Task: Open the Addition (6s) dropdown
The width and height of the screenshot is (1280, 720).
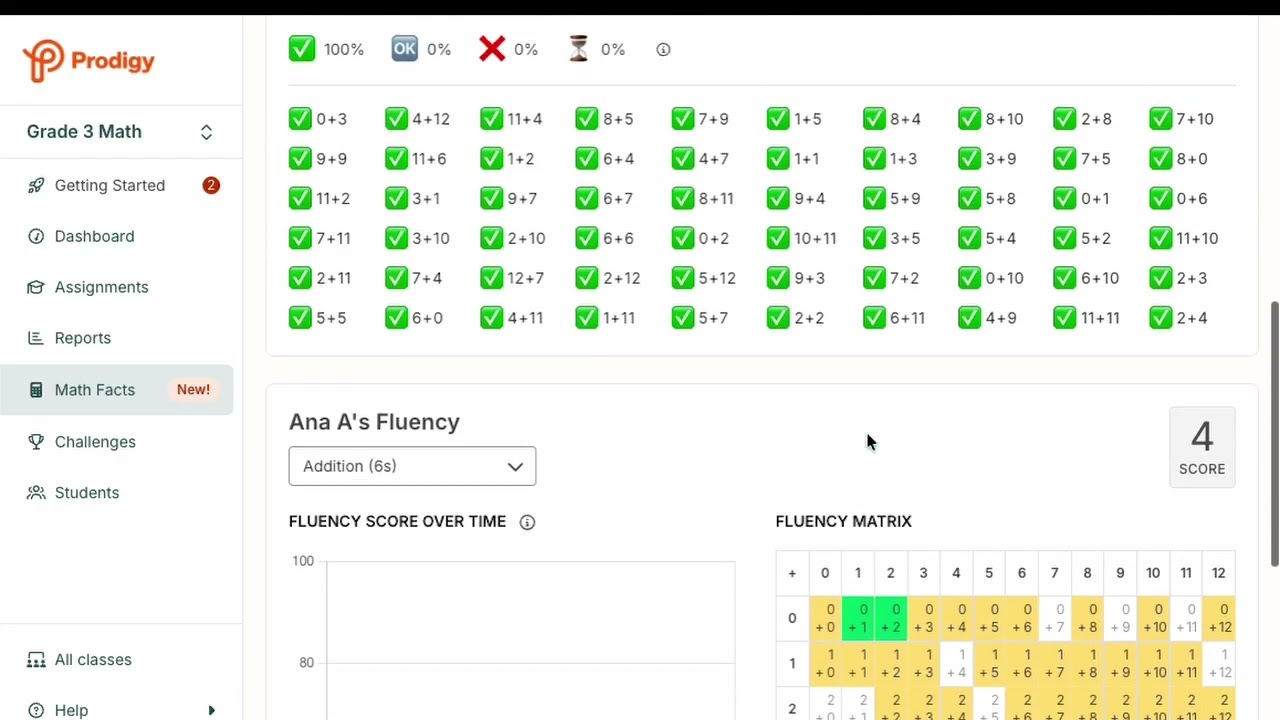Action: 412,466
